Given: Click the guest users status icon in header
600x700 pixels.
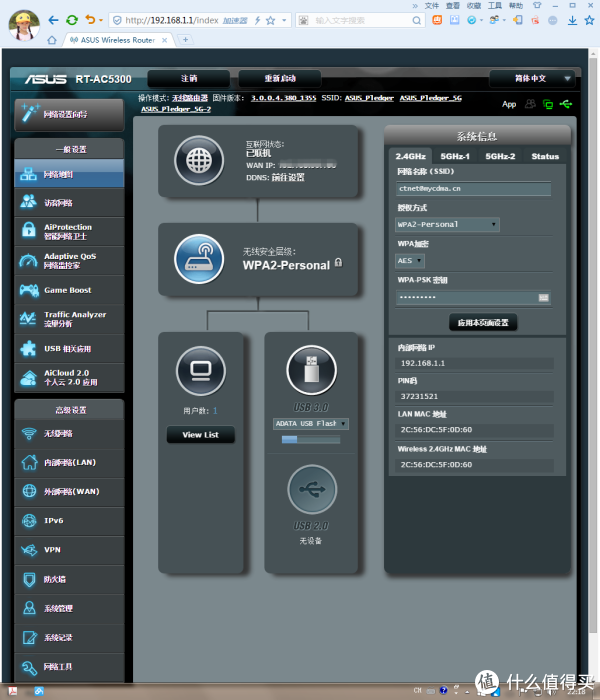Looking at the screenshot, I should pos(530,104).
